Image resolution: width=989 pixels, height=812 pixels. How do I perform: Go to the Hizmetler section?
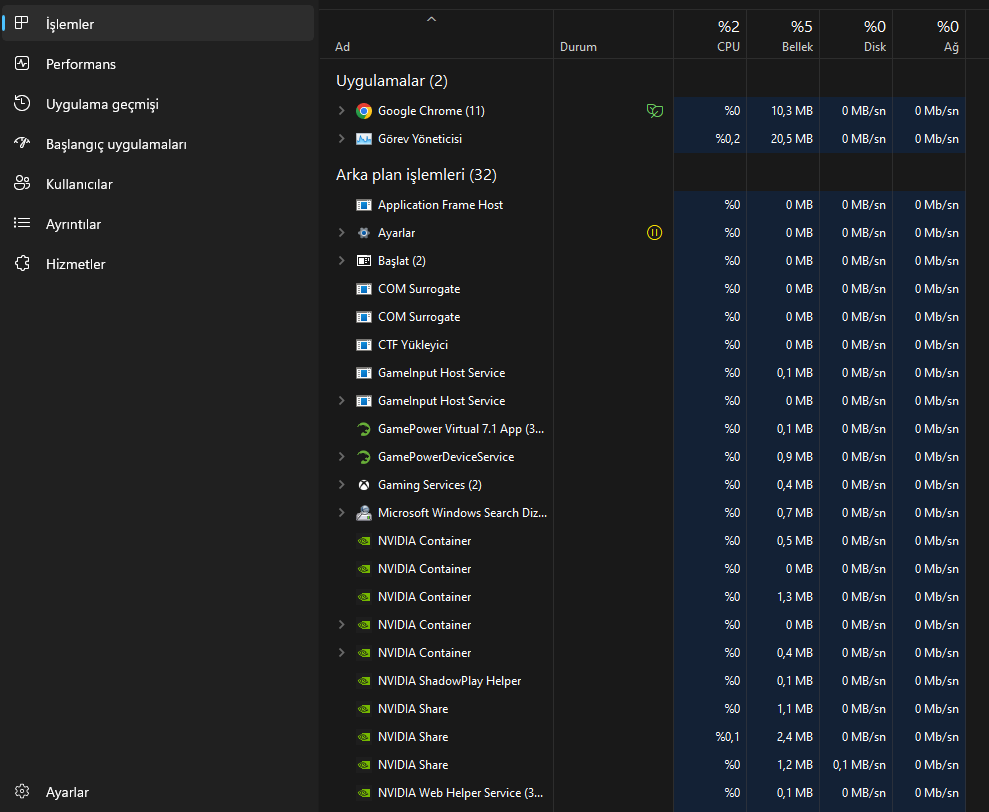75,264
